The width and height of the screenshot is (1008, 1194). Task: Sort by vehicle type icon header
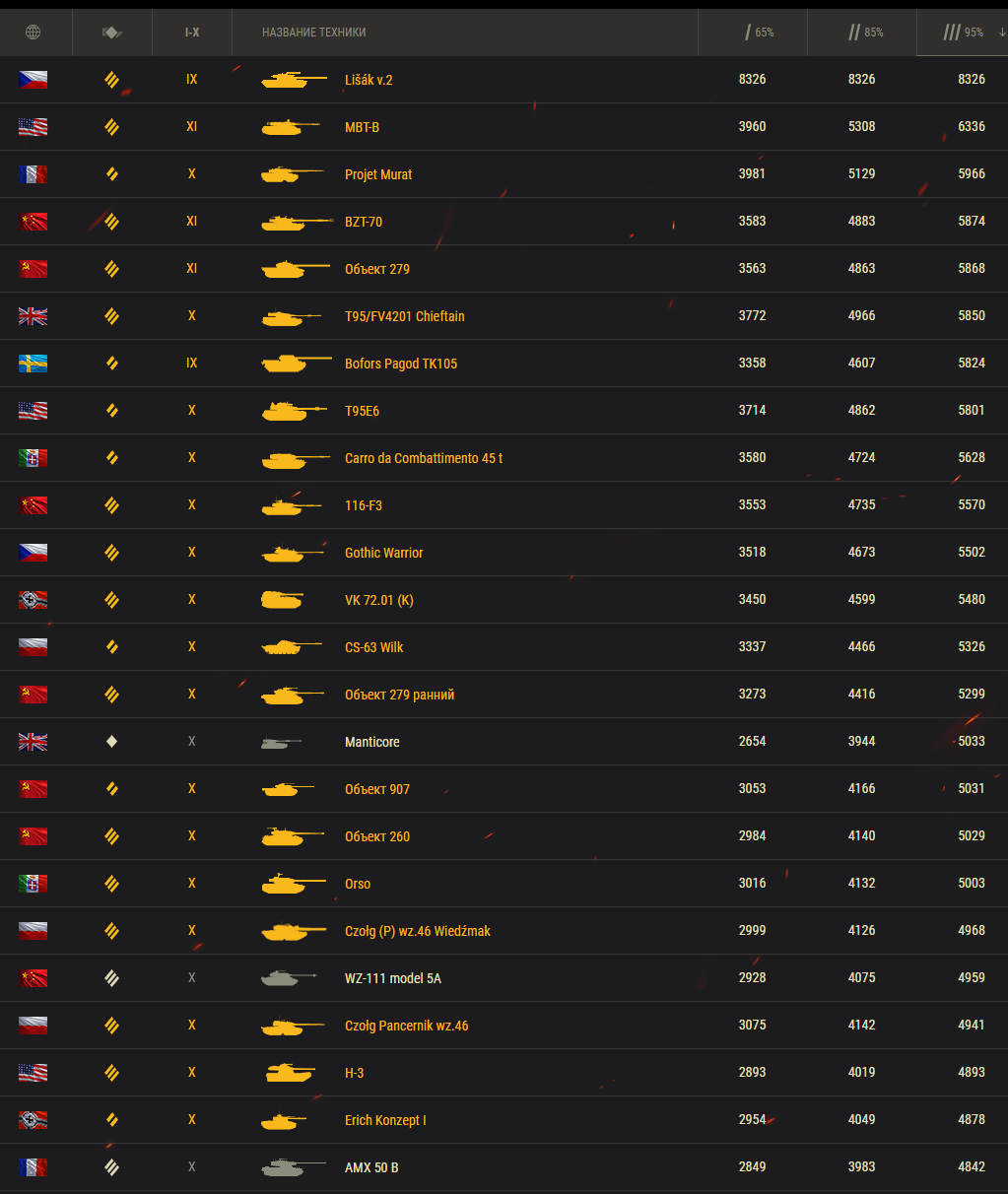click(112, 33)
